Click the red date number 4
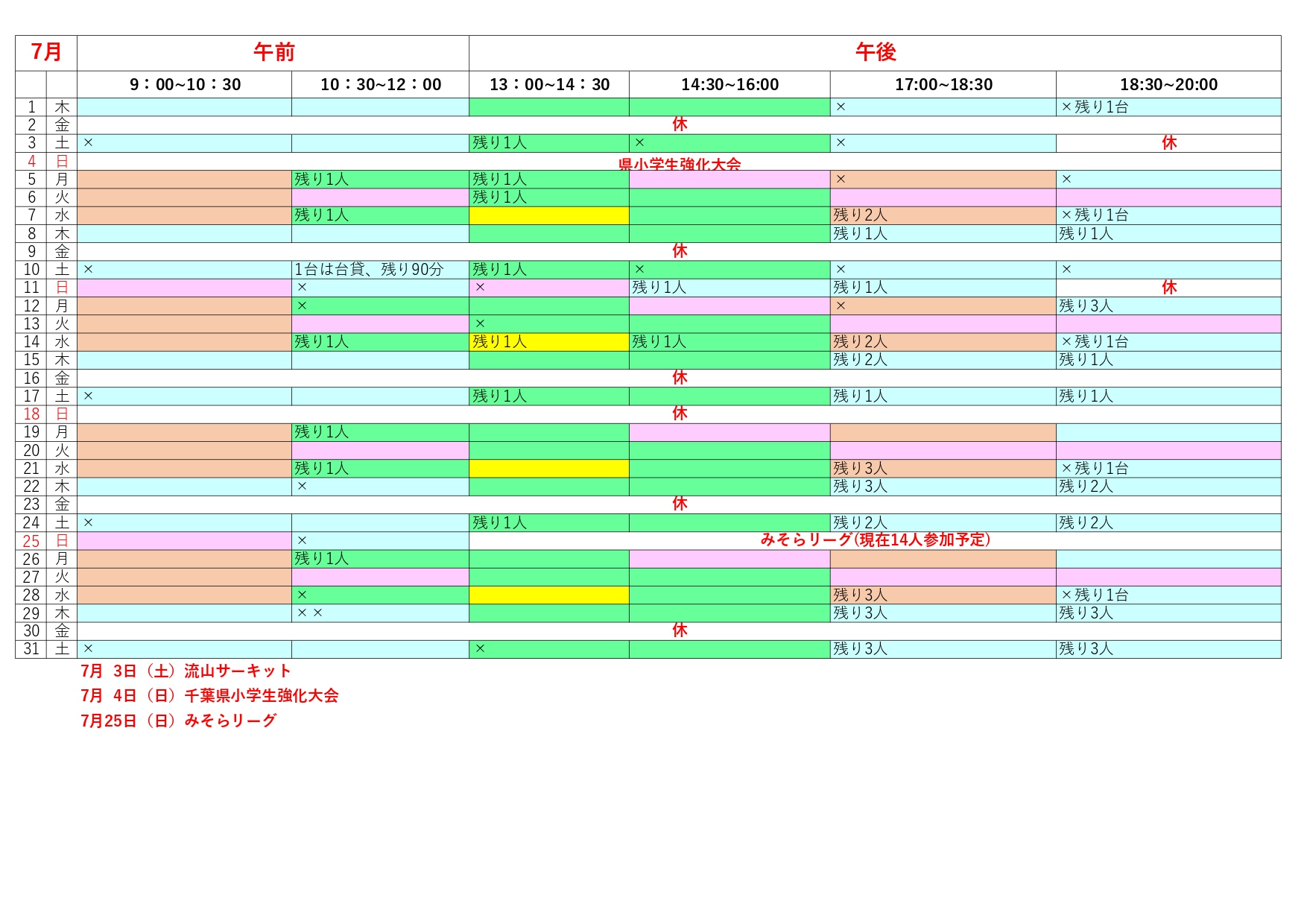Screen dimensions: 1307x924 pyautogui.click(x=31, y=162)
